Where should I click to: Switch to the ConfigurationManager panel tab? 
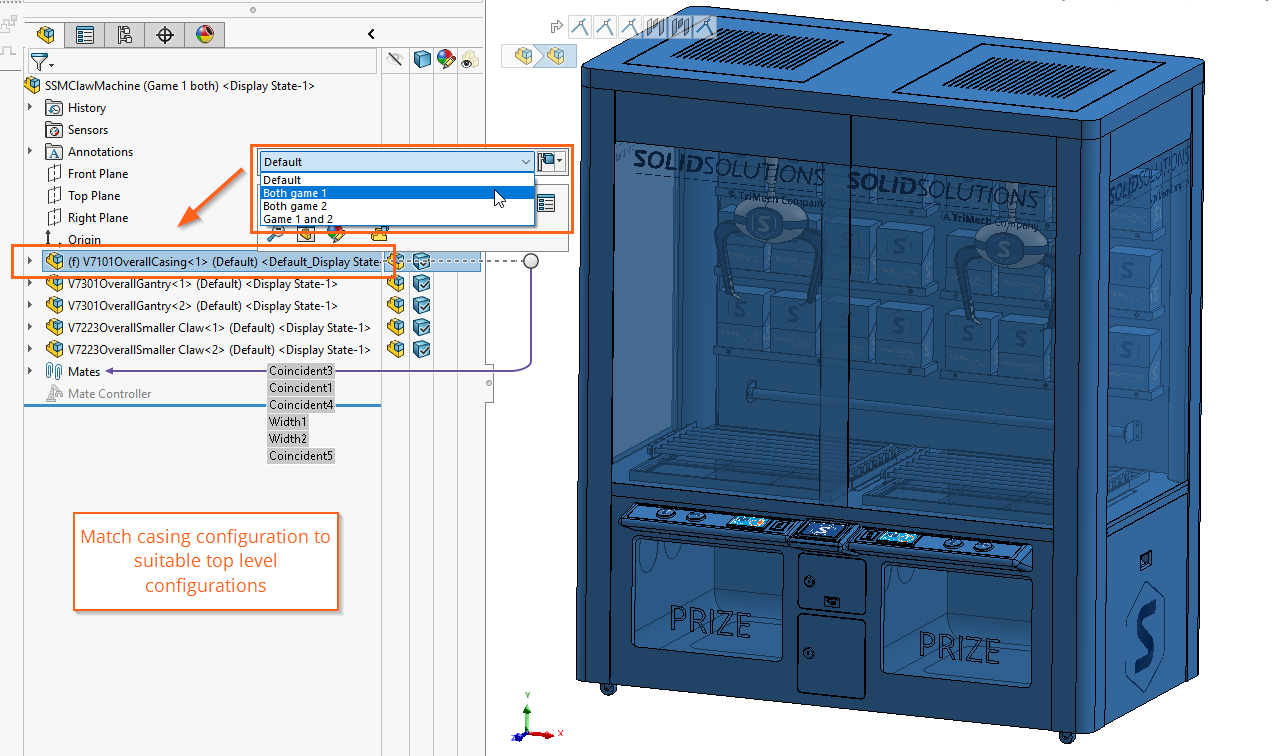125,33
